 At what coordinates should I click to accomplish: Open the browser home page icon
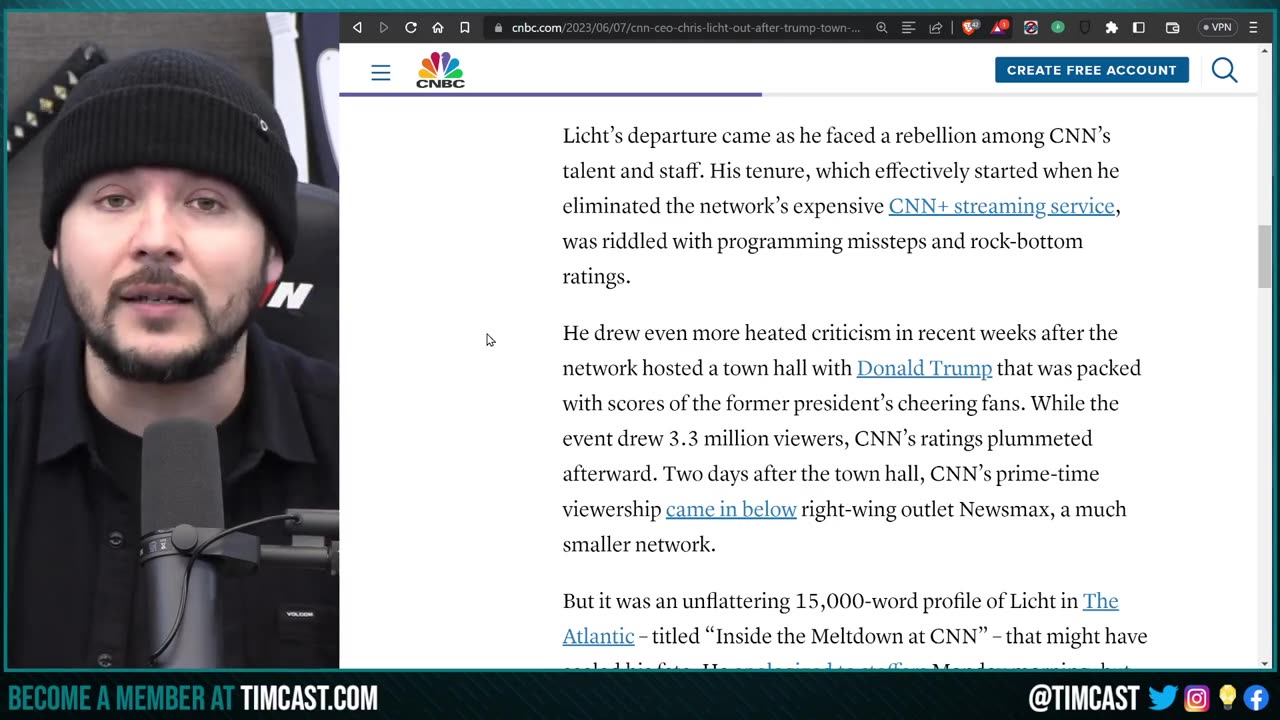coord(437,28)
